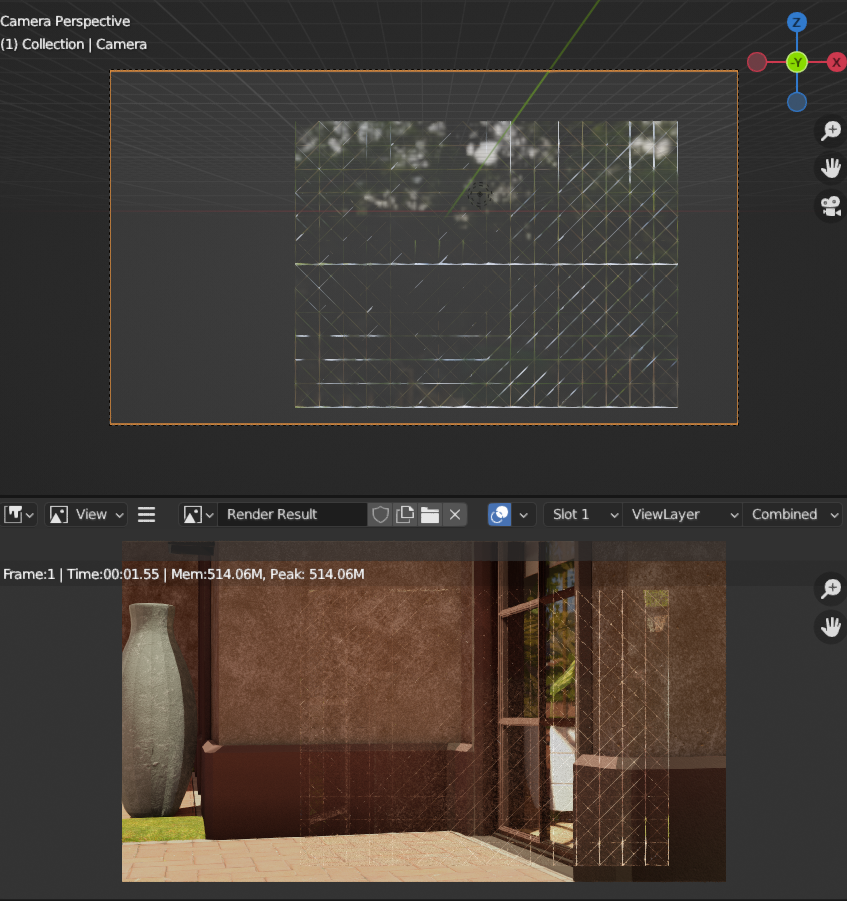Click the rendered image with the vase
847x901 pixels.
tap(424, 711)
